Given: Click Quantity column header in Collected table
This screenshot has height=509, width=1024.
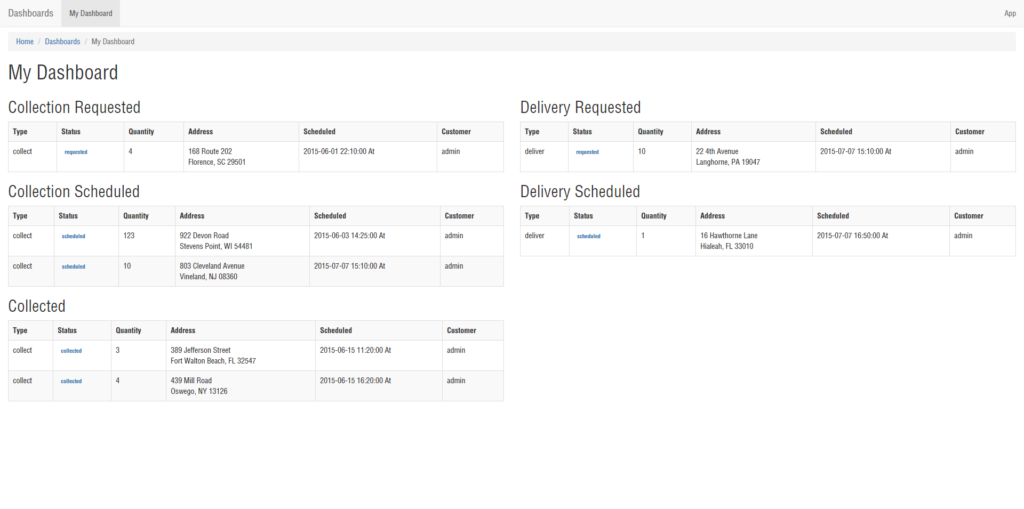Looking at the screenshot, I should [x=128, y=330].
